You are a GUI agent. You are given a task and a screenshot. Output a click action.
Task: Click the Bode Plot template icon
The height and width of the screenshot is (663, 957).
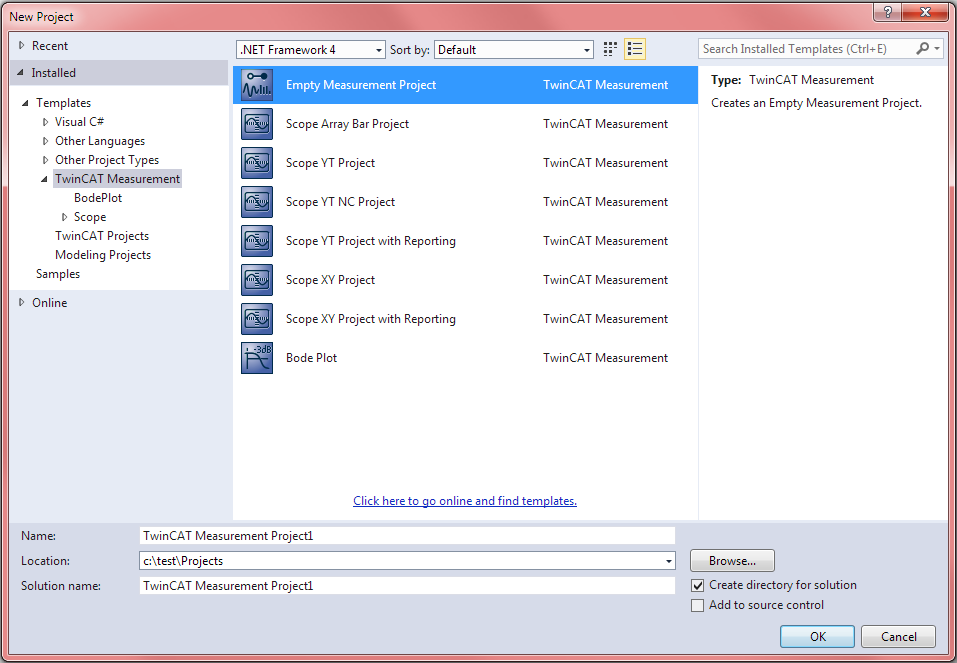(257, 358)
